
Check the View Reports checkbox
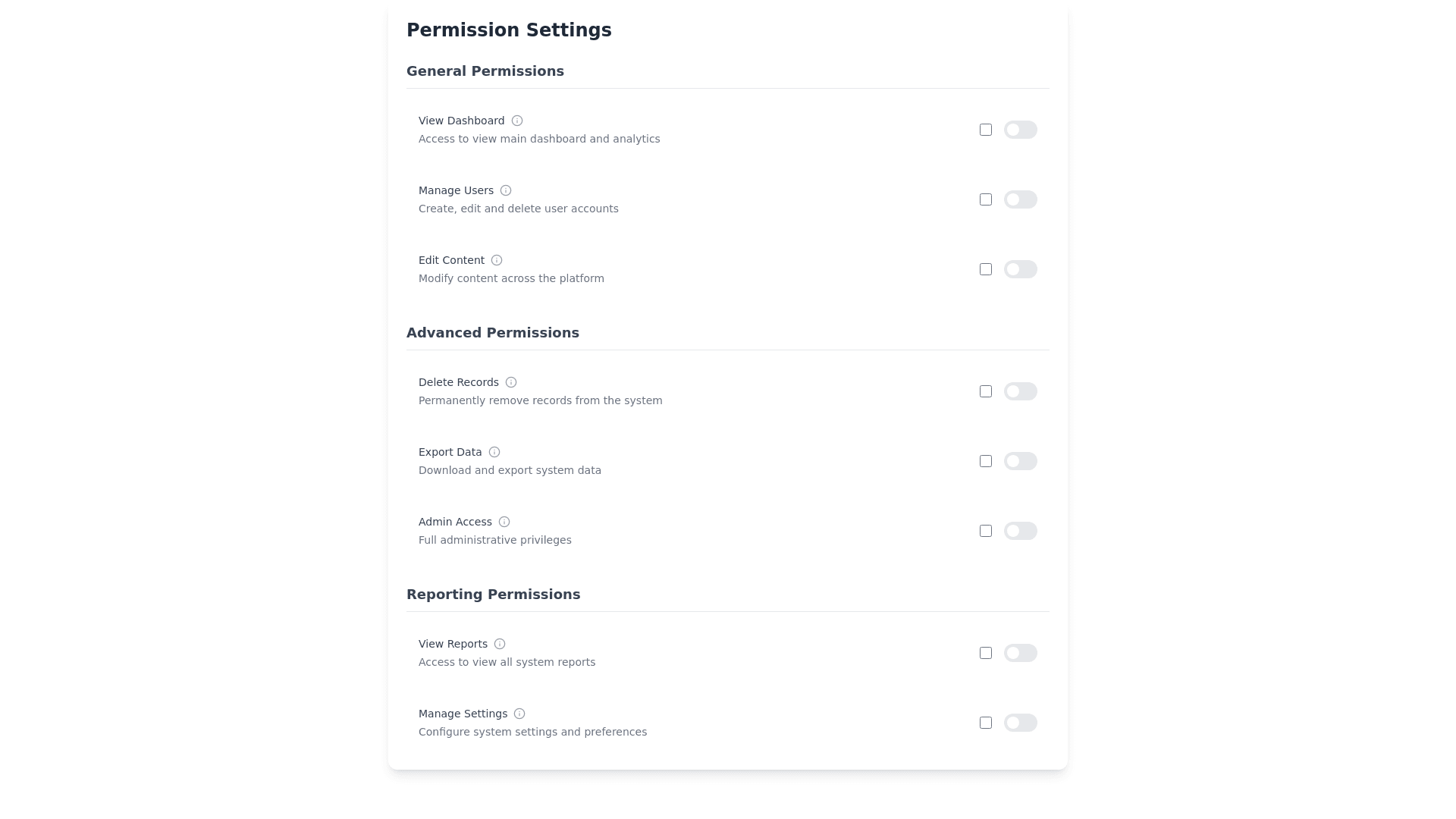click(x=986, y=653)
